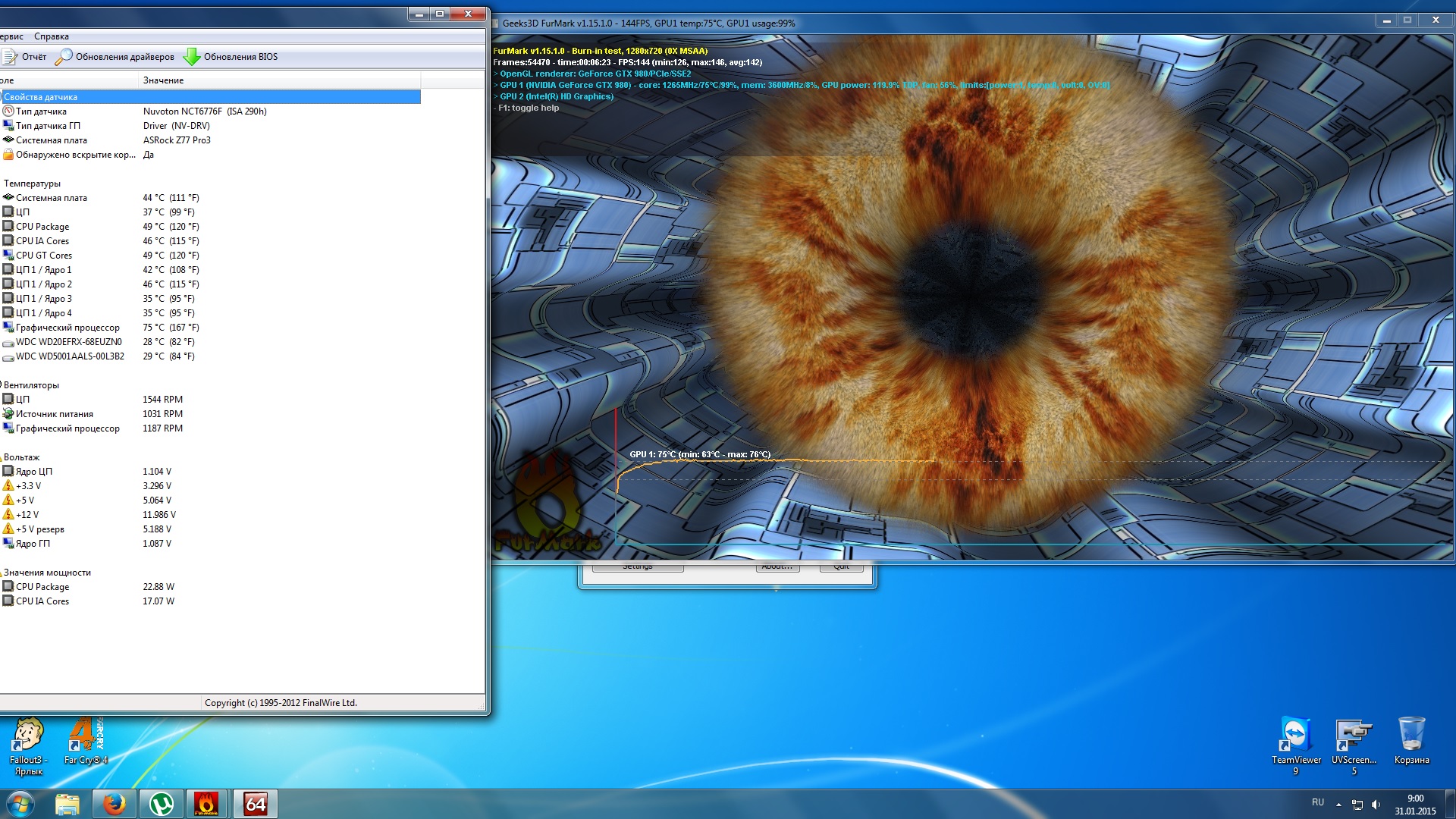Click the Windows Start button
1456x819 pixels.
(x=20, y=804)
